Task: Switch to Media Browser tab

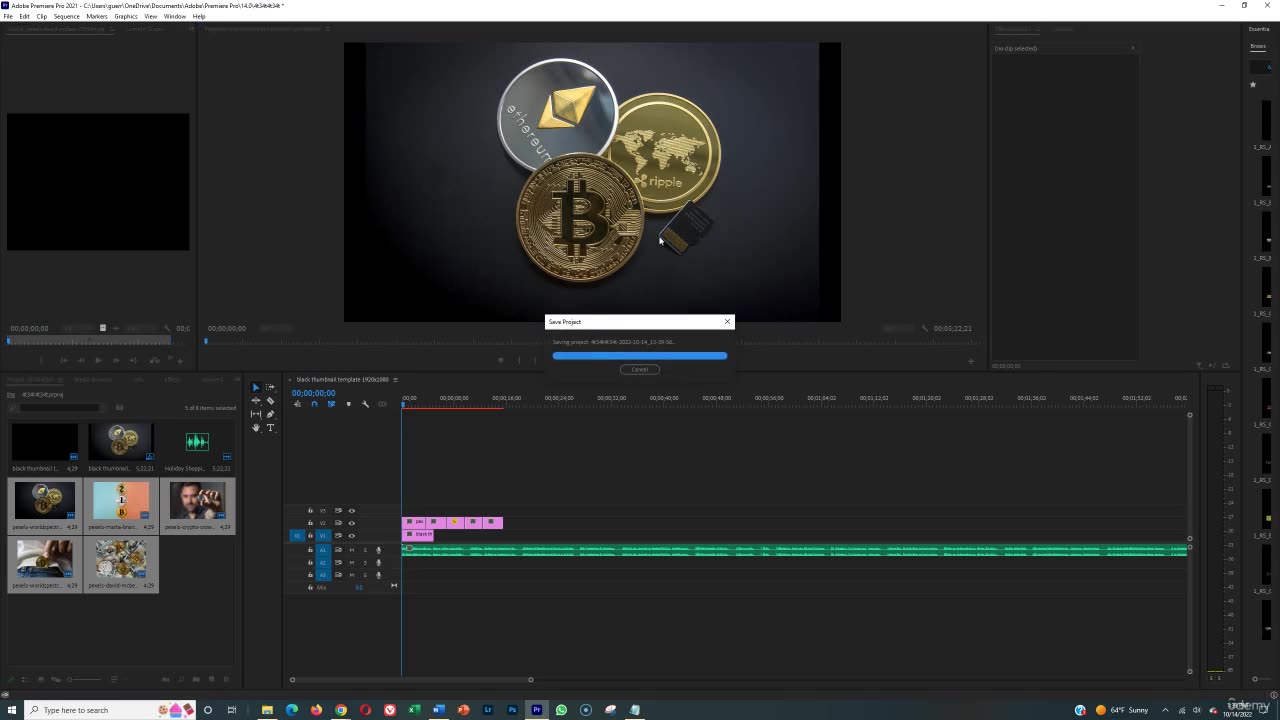Action: click(x=93, y=379)
